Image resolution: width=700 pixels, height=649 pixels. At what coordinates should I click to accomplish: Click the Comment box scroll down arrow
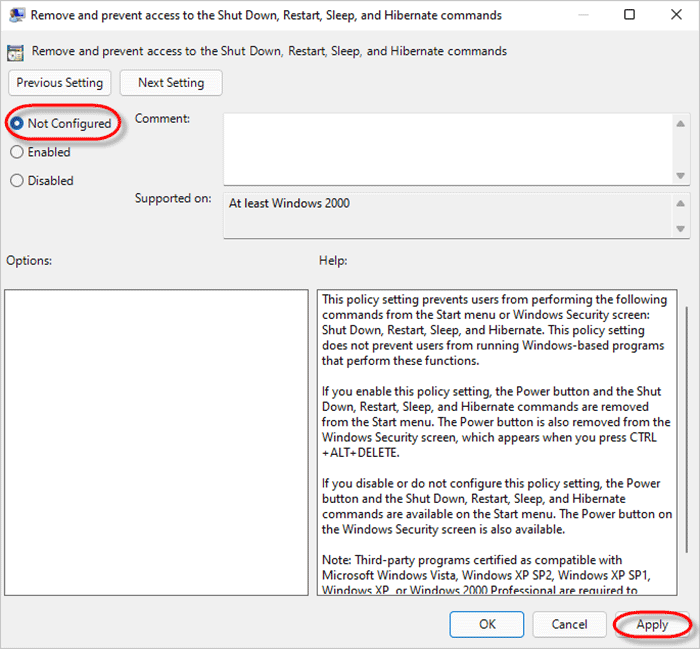680,175
